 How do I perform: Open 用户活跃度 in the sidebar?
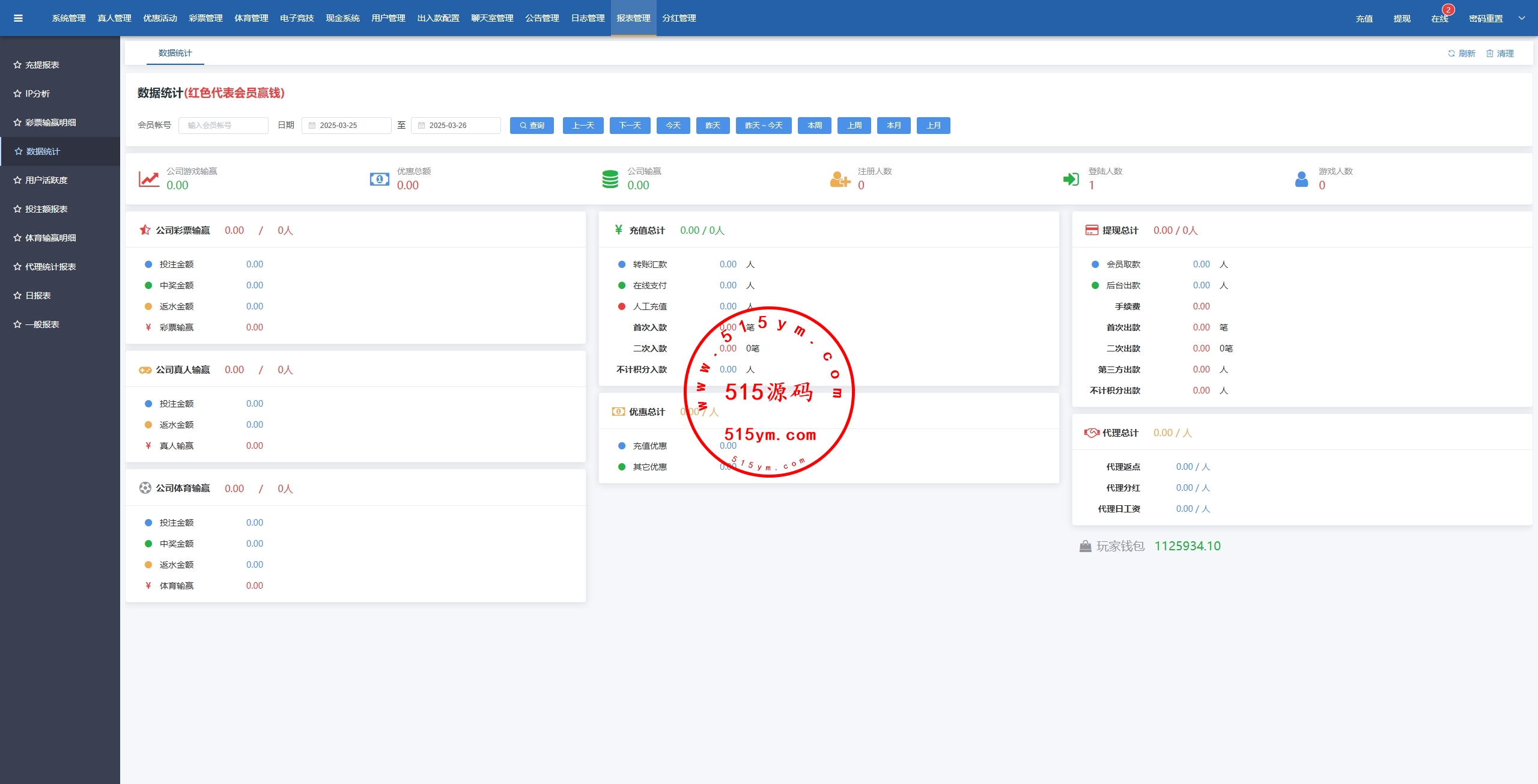click(46, 180)
